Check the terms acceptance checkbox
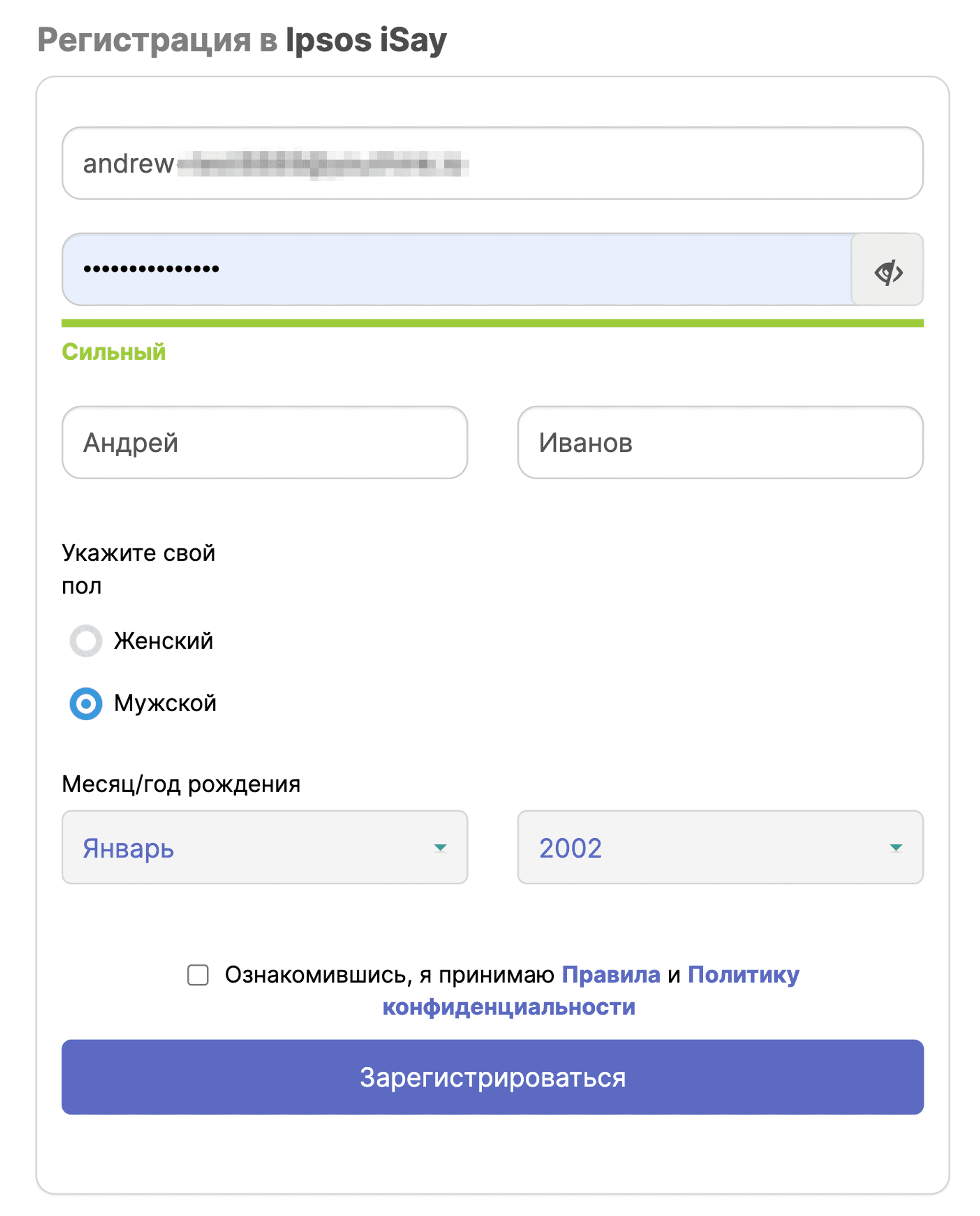Screen dimensions: 980x1216 click(x=197, y=975)
